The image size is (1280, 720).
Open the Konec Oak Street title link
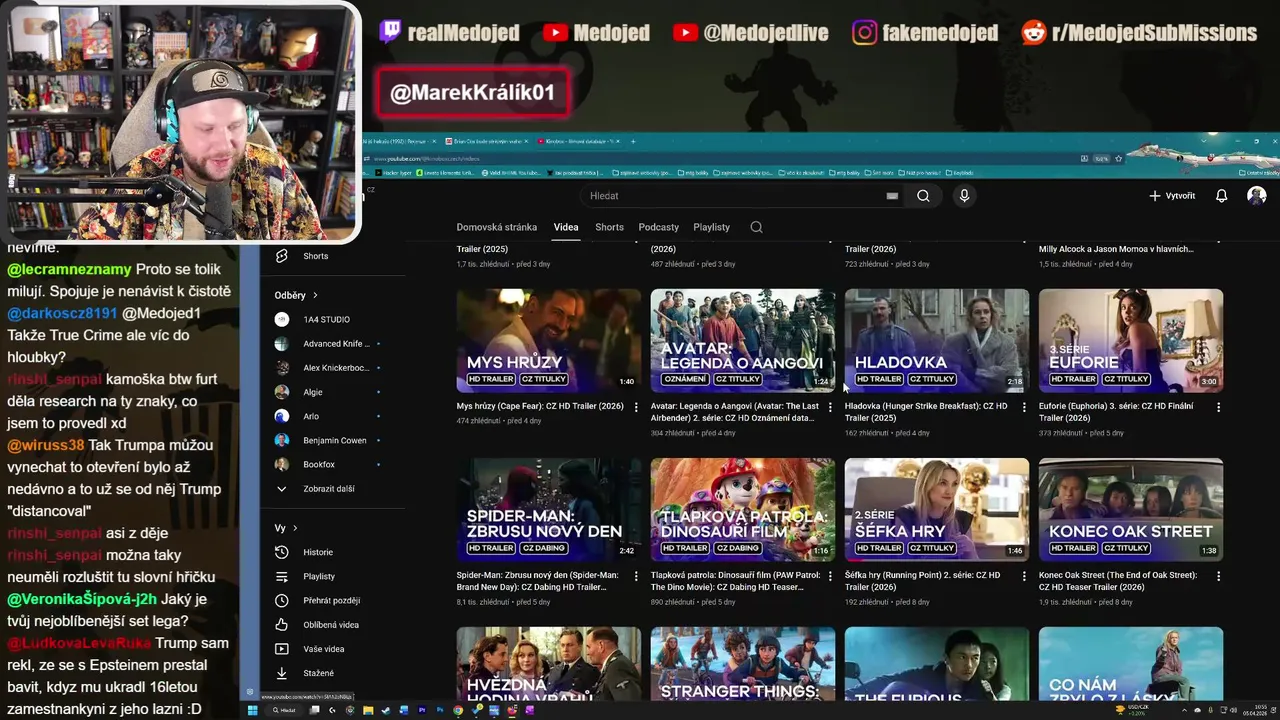pos(1118,581)
